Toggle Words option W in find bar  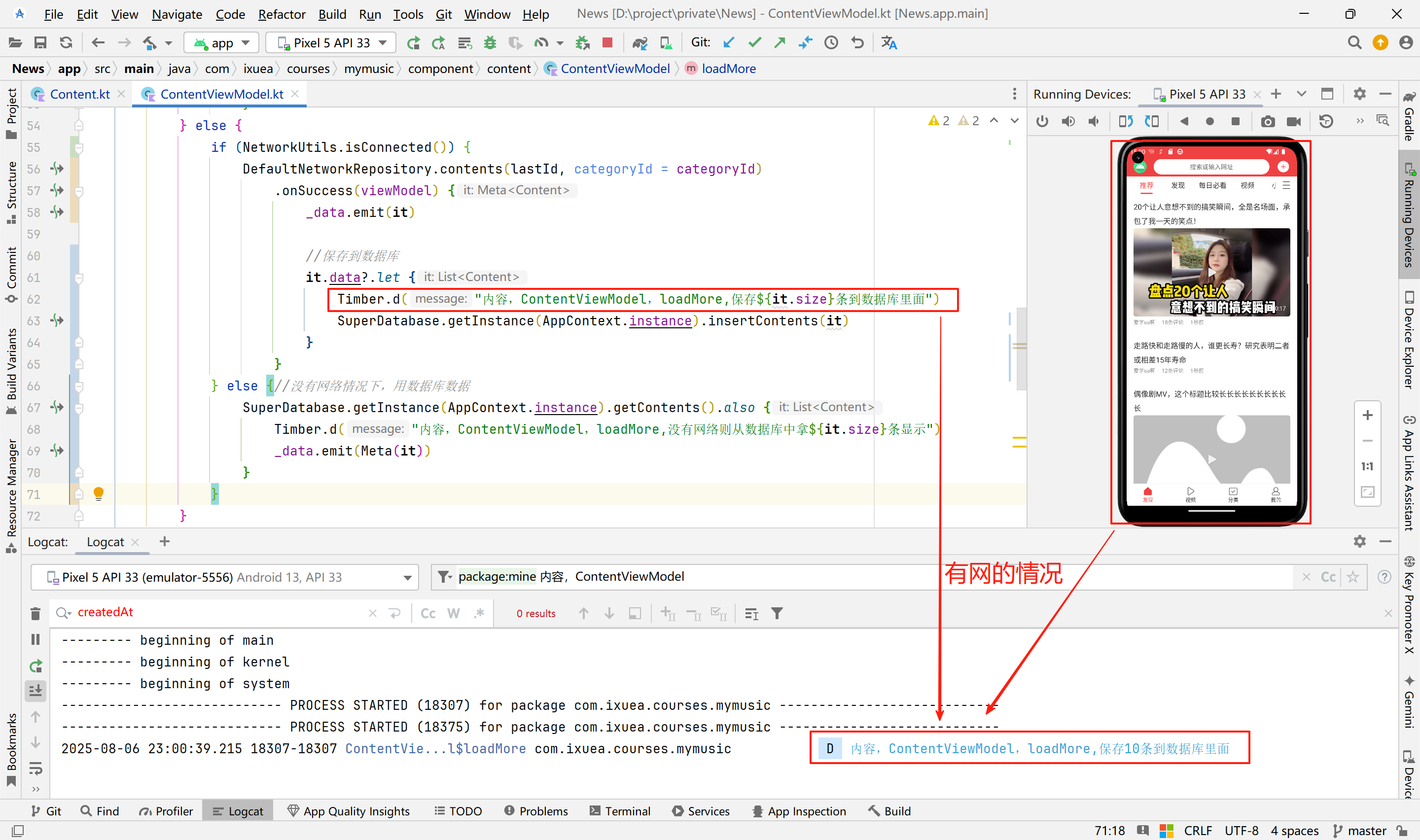pyautogui.click(x=453, y=614)
